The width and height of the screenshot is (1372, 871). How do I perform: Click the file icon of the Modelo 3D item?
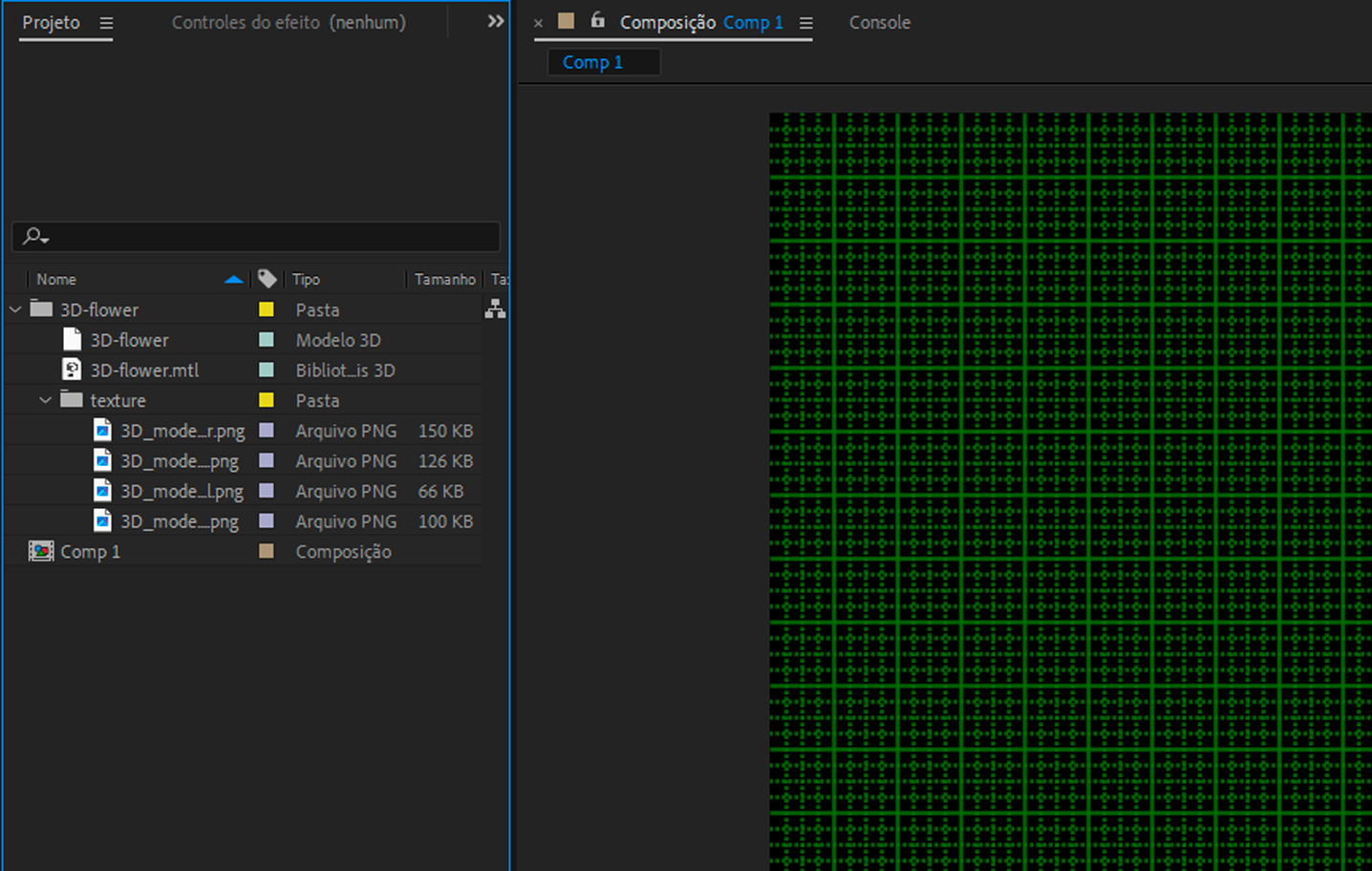click(72, 339)
